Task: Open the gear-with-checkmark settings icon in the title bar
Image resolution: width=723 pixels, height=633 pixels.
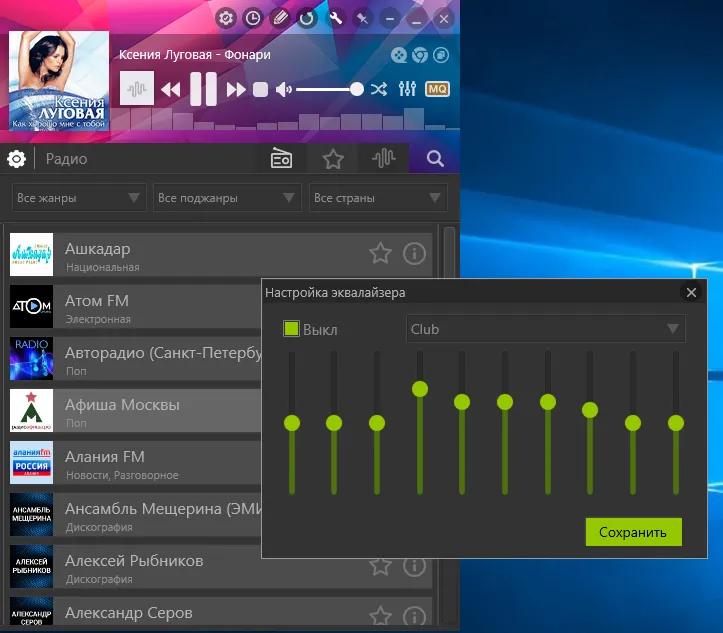Action: (x=226, y=18)
